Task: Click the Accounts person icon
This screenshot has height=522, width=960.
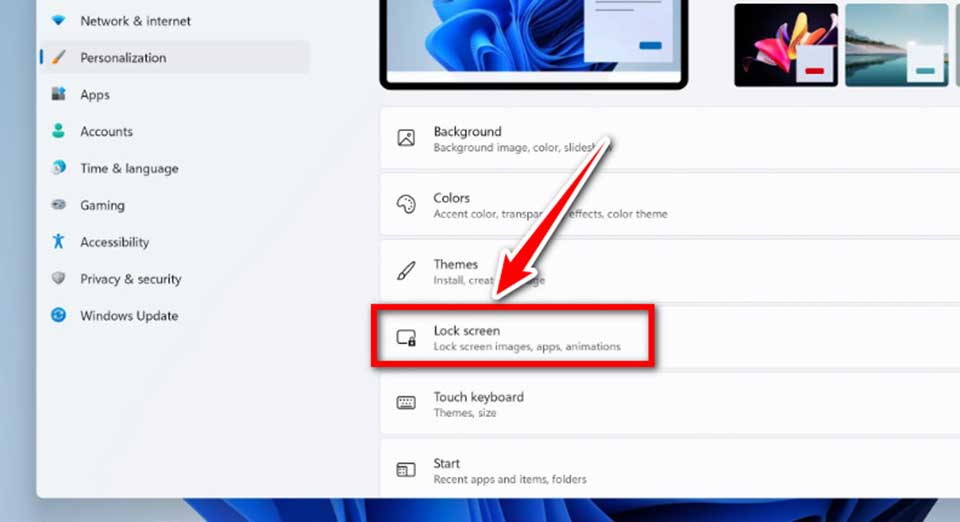Action: (x=58, y=131)
